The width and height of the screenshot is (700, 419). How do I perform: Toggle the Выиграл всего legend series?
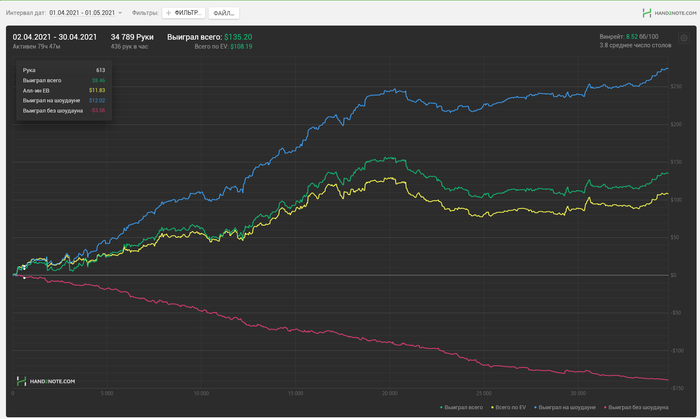[461, 407]
